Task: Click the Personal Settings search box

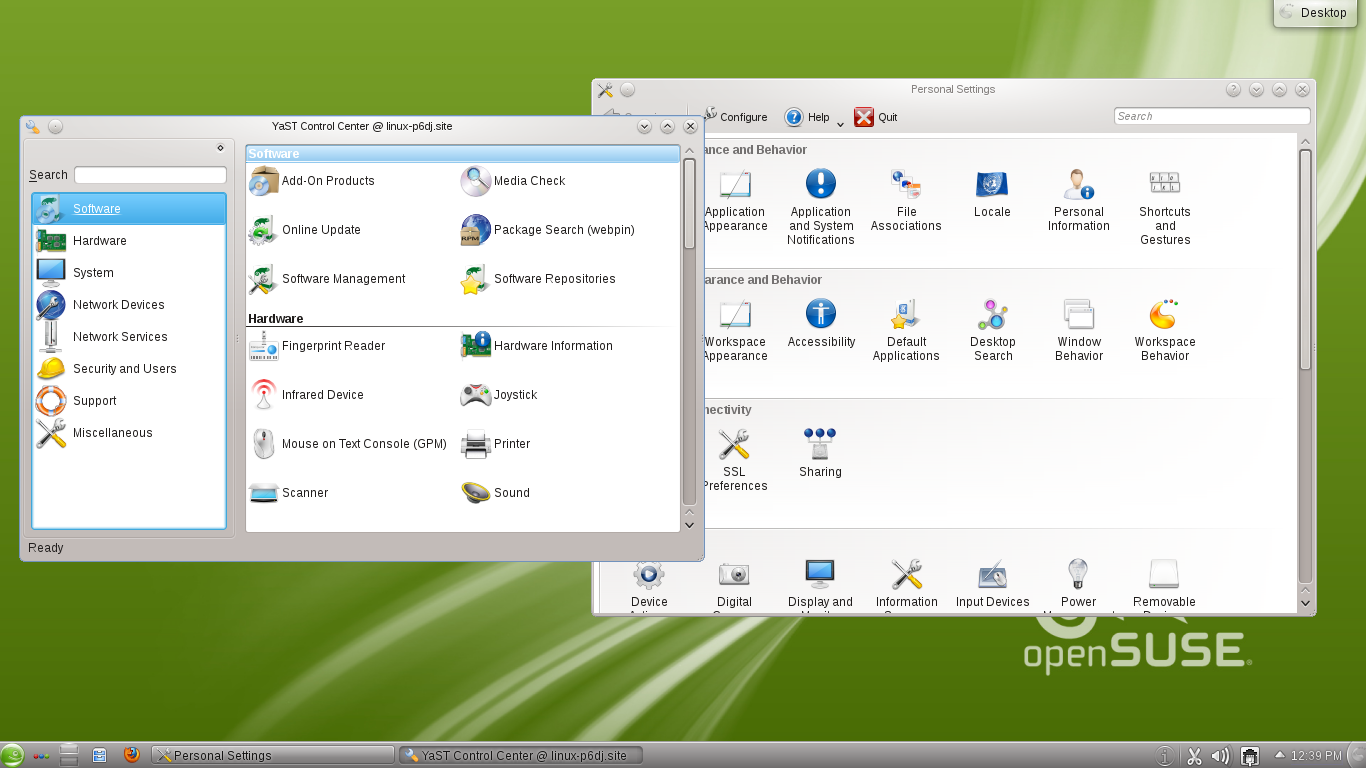Action: point(1212,116)
